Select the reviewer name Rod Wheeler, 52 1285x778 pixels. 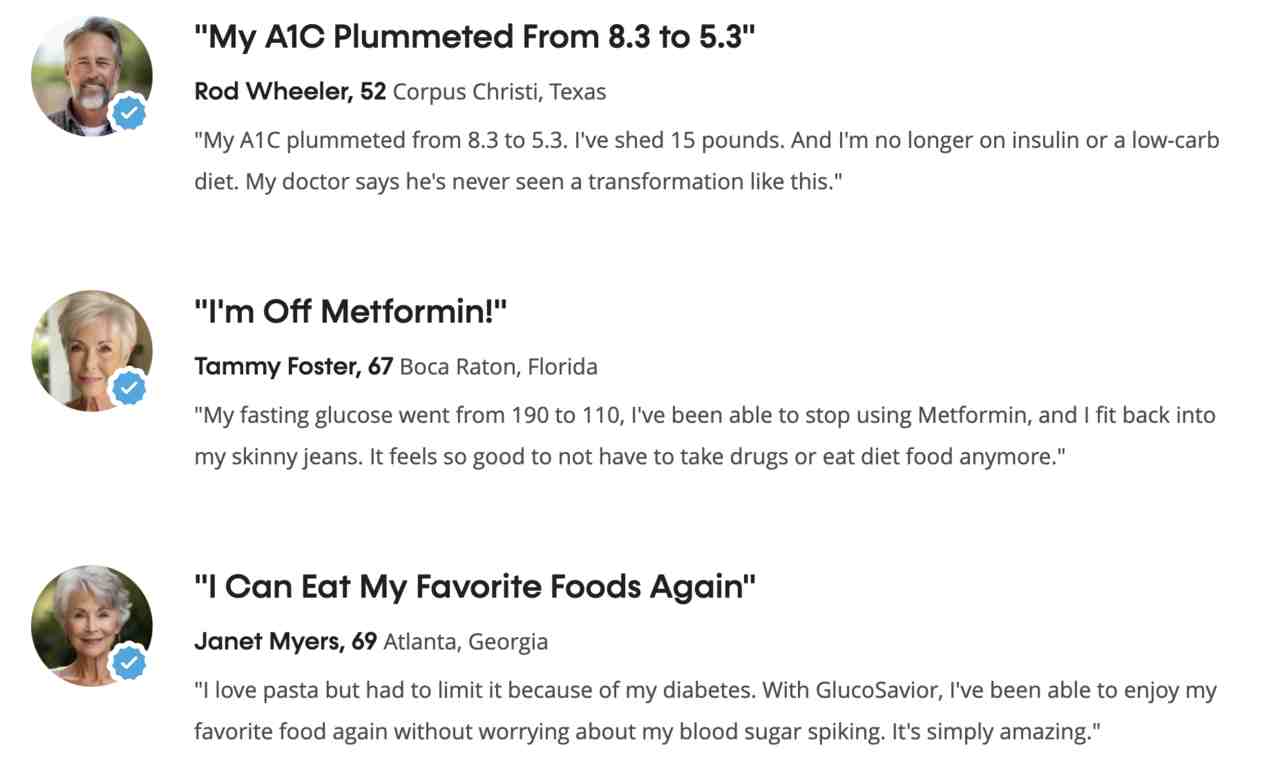point(290,92)
